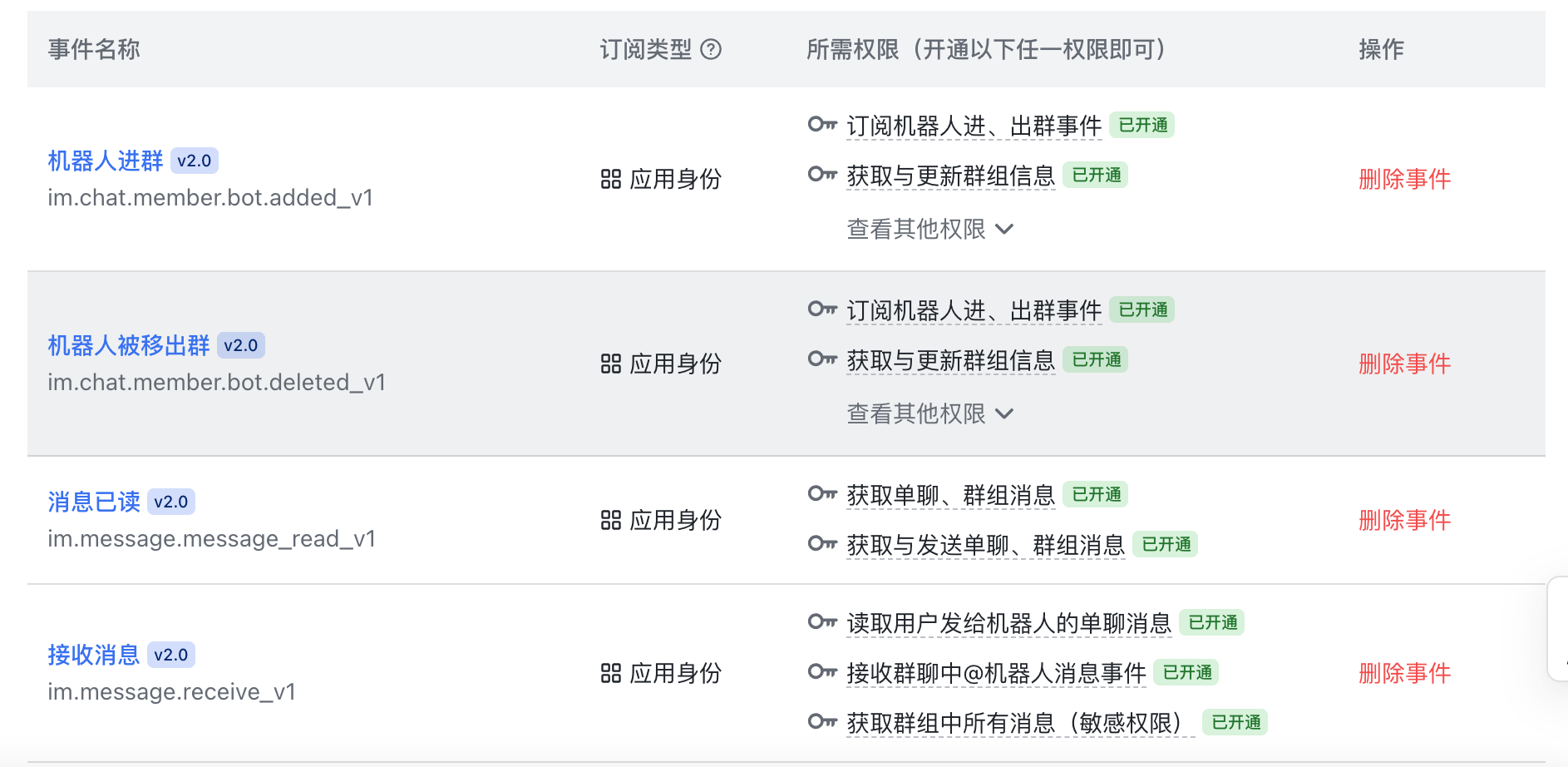
Task: Open the 机器人进群 event link
Action: point(106,161)
